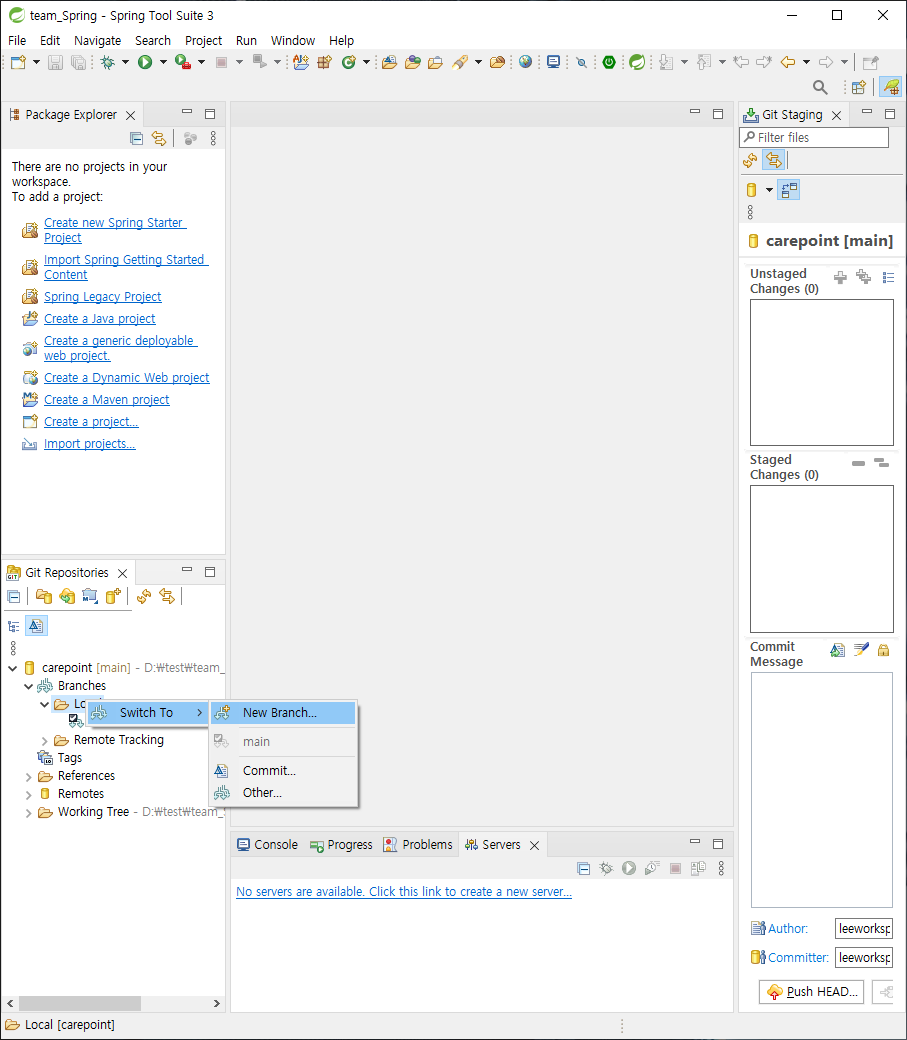Click unstage all files icon in Staged Changes

881,462
